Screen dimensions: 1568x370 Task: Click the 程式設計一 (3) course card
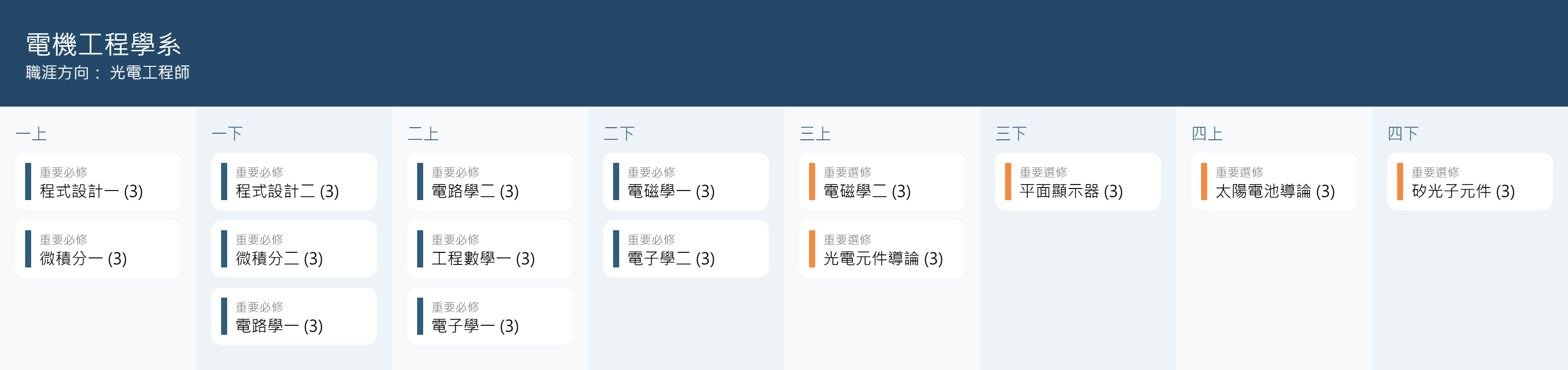tap(97, 182)
